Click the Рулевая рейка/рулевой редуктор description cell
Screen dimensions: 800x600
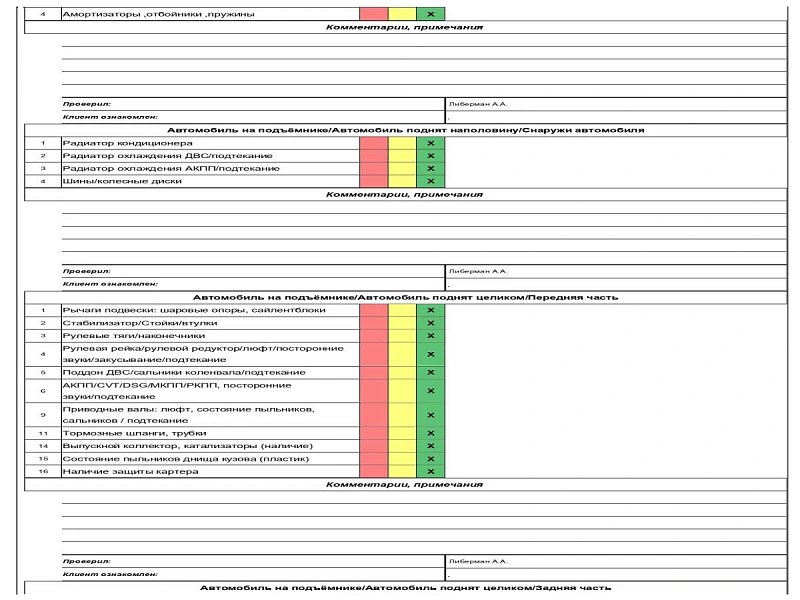click(209, 354)
